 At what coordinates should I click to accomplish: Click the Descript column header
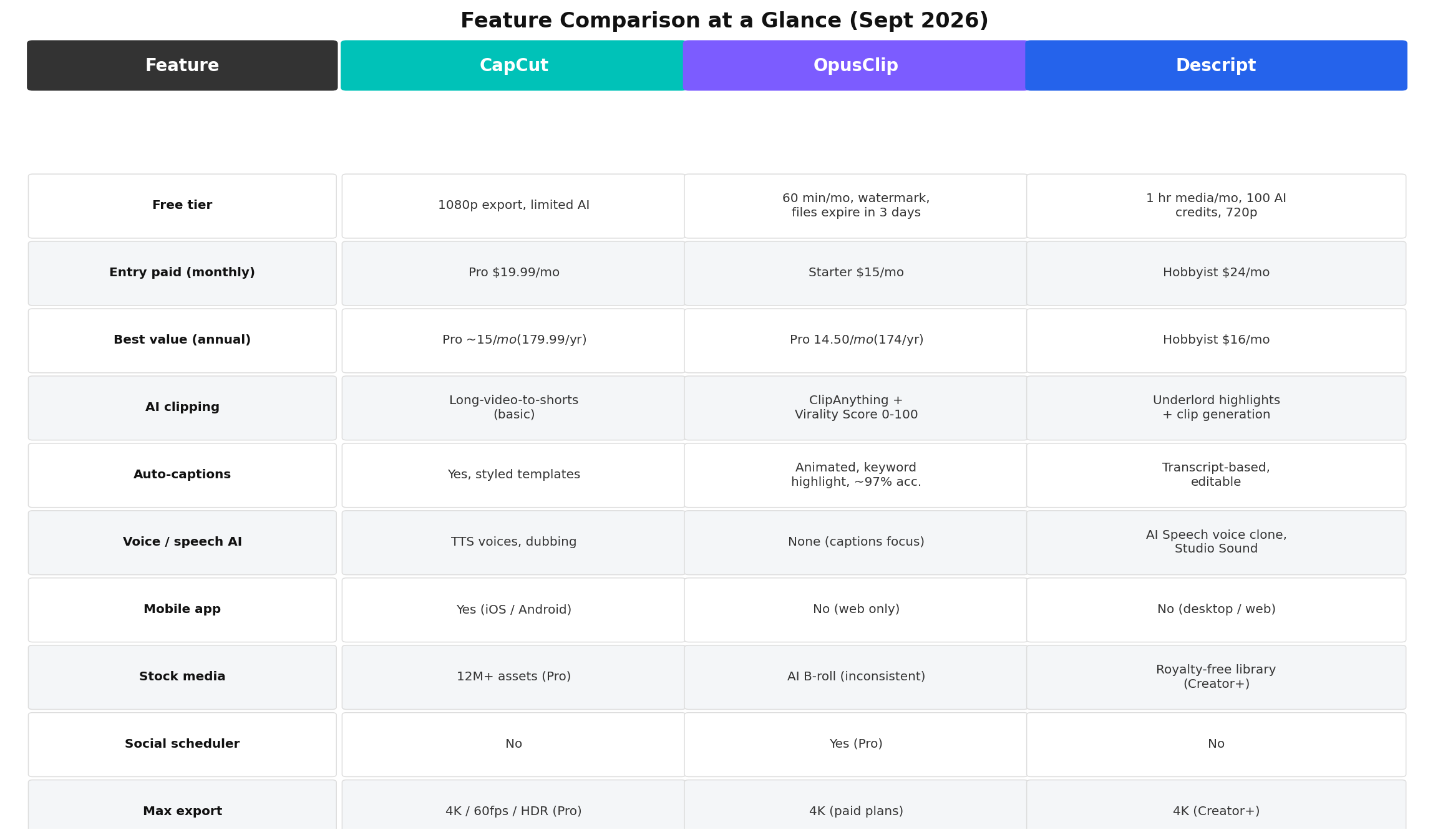(x=1216, y=65)
